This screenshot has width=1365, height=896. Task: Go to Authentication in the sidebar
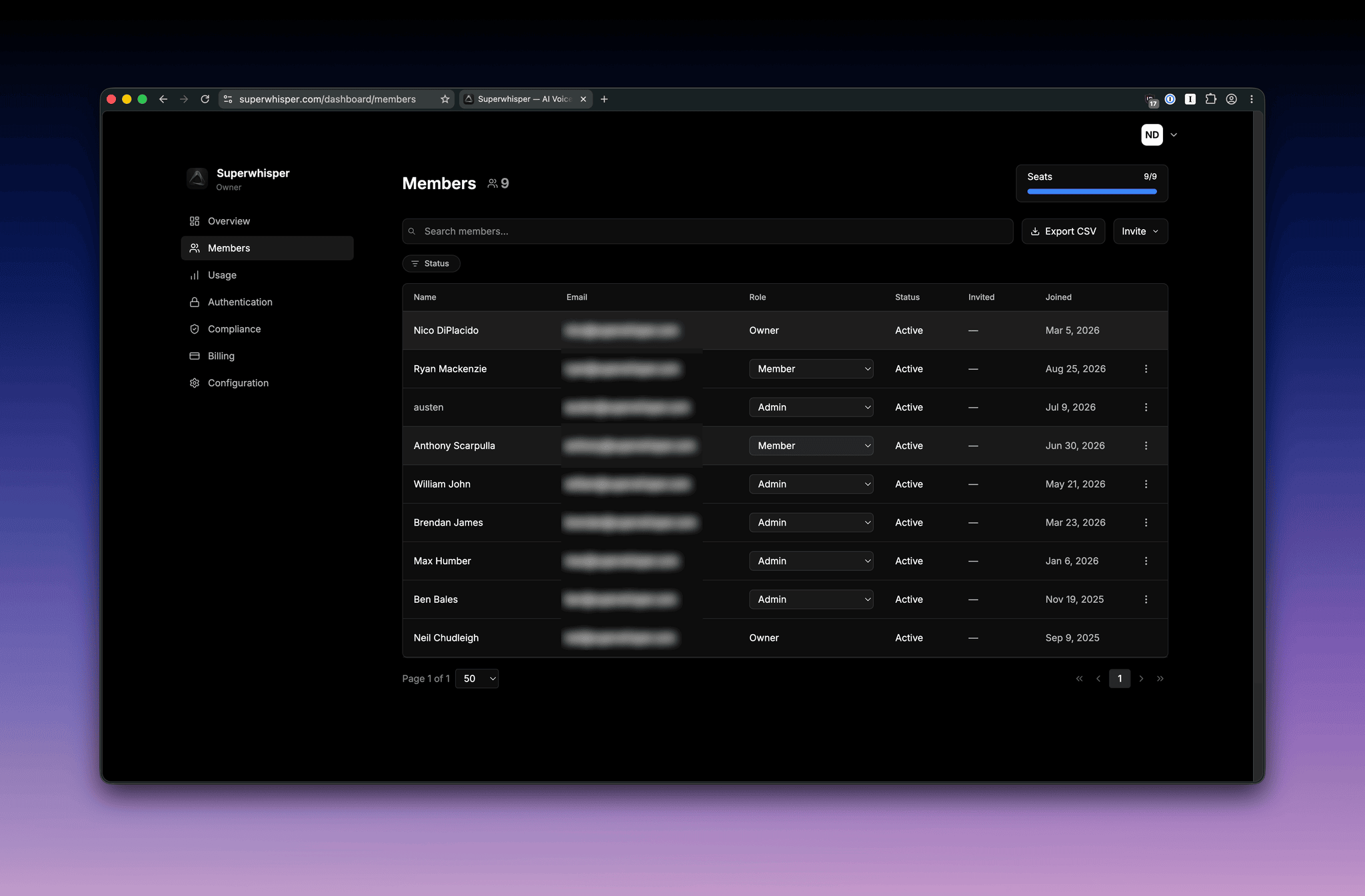(x=267, y=302)
